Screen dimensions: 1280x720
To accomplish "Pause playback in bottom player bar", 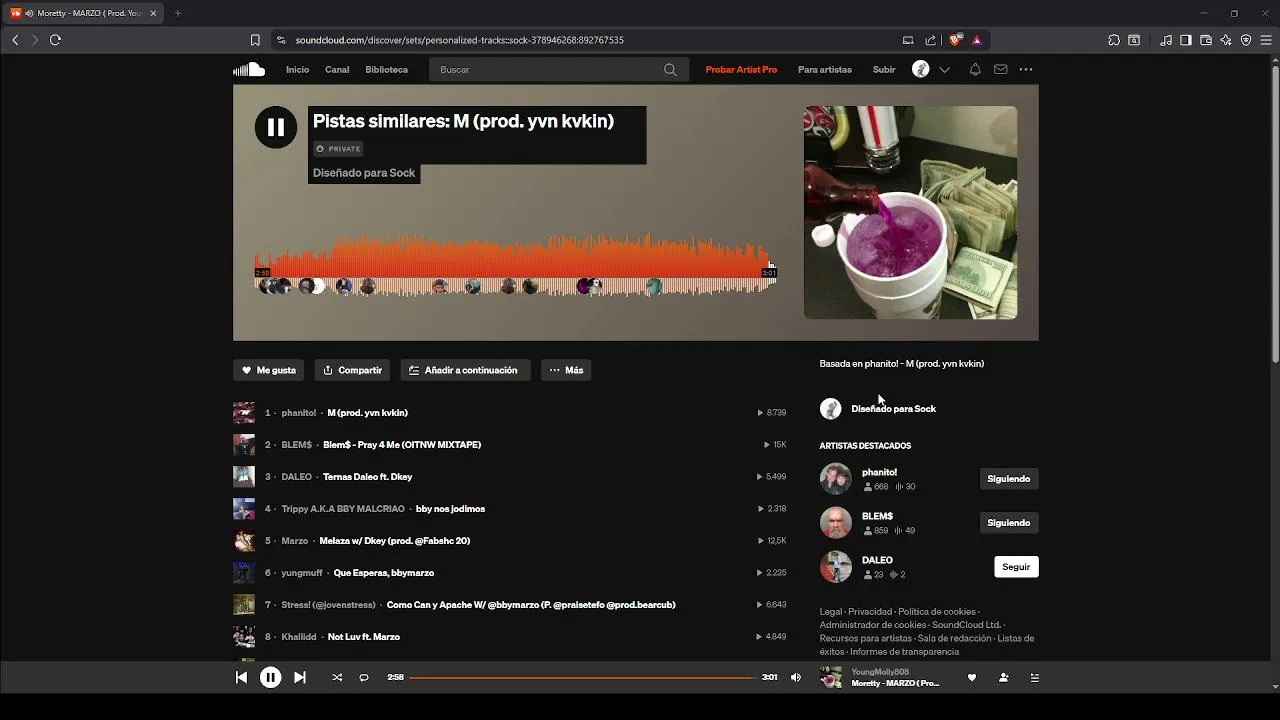I will coord(270,677).
